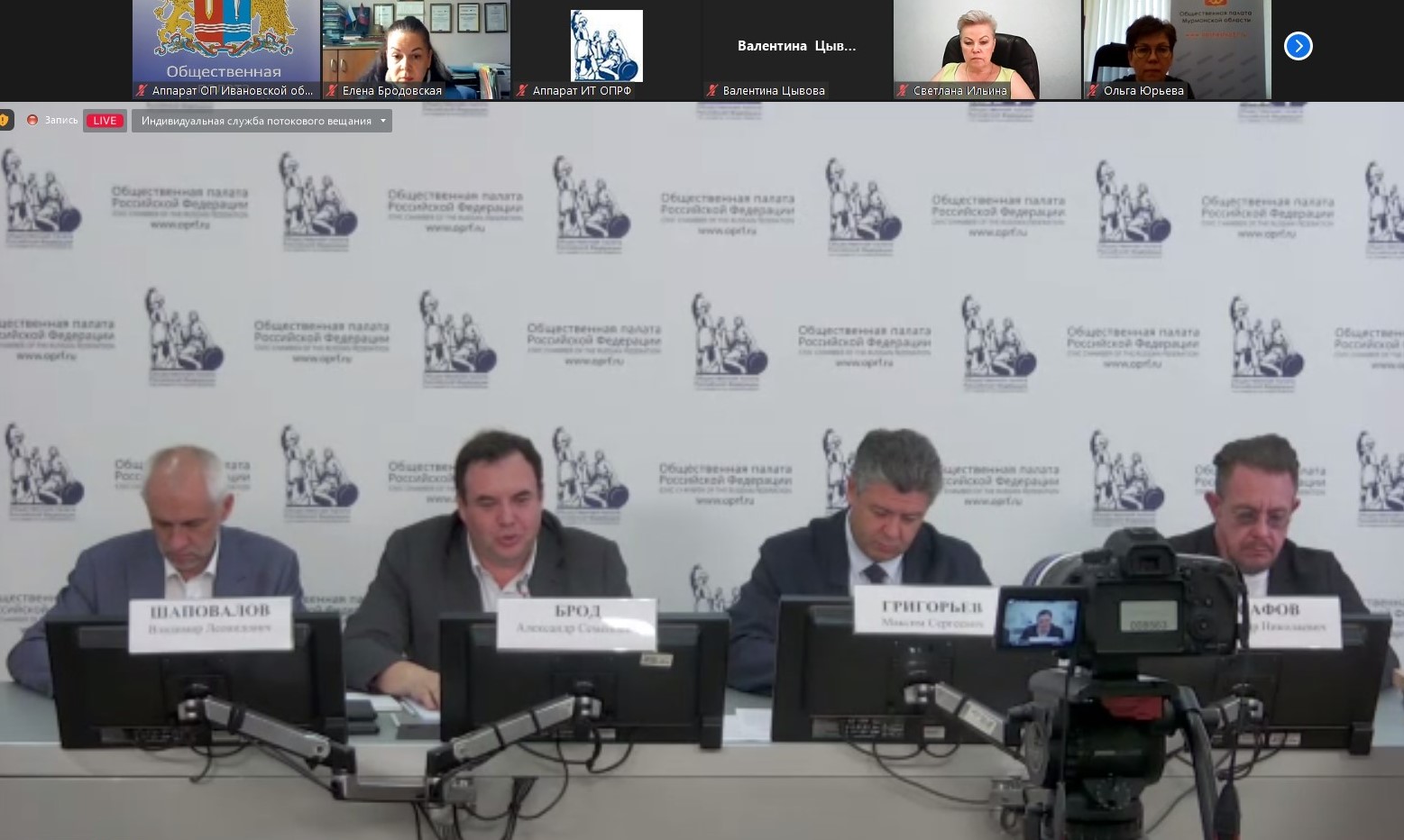
Task: Select Светлана Ильина's video thumbnail
Action: (x=986, y=45)
